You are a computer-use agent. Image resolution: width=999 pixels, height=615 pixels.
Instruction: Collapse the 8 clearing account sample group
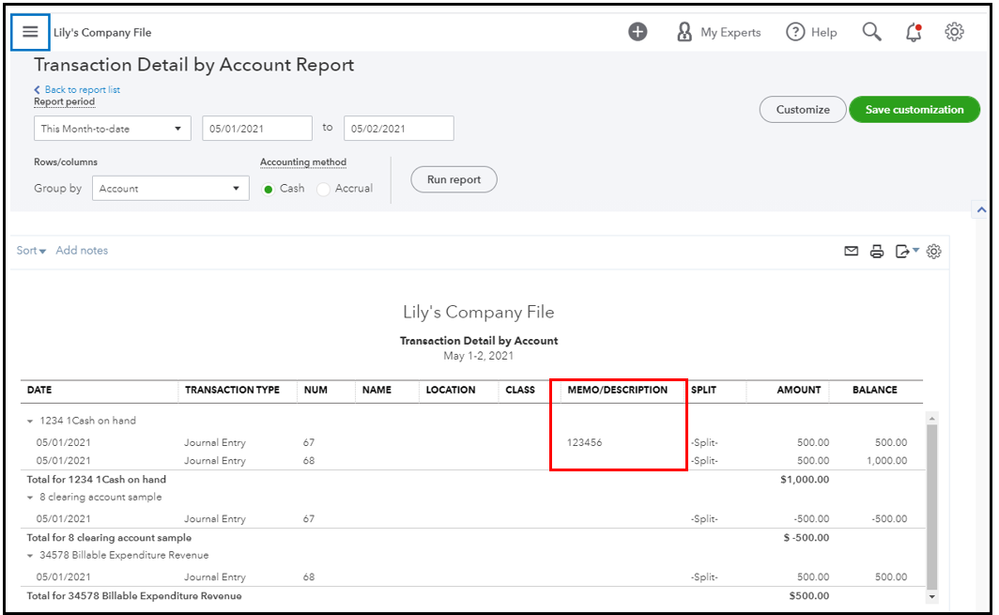tap(30, 498)
